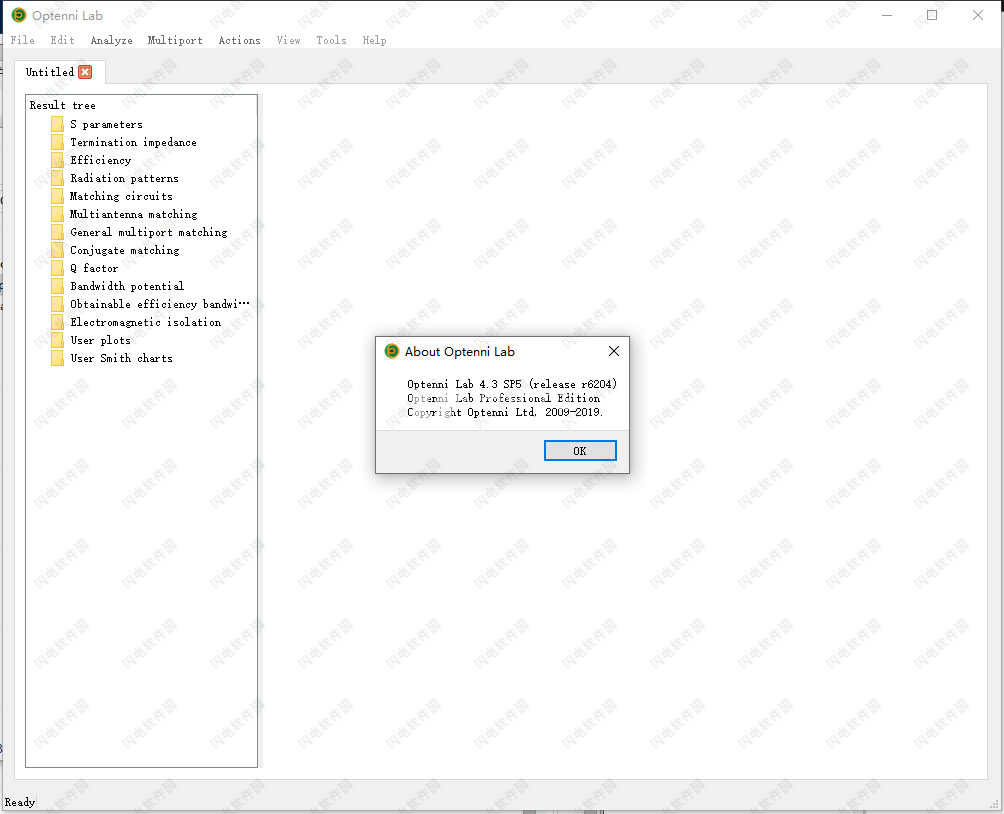Open the Edit menu
This screenshot has height=814, width=1004.
[x=62, y=40]
